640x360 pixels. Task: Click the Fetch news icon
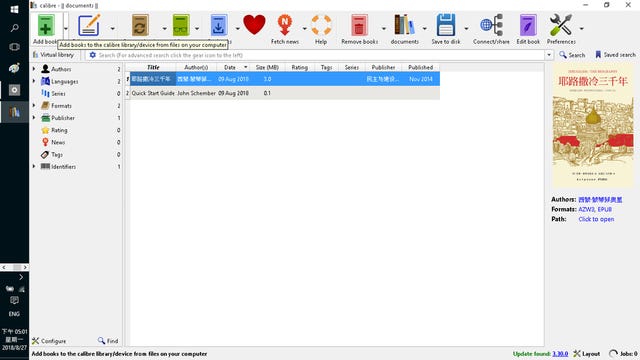[285, 25]
